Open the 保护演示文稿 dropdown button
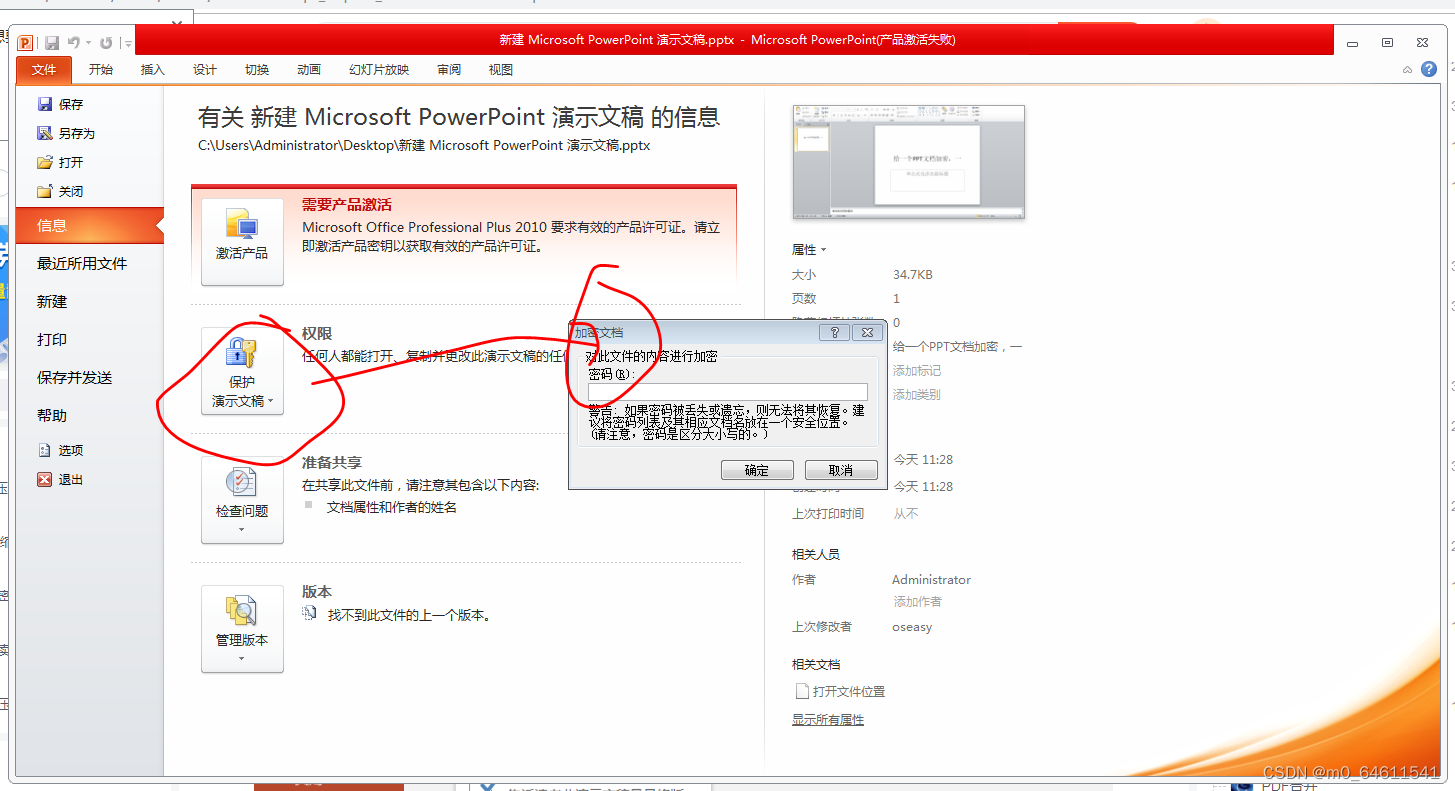Image resolution: width=1455 pixels, height=791 pixels. point(242,371)
